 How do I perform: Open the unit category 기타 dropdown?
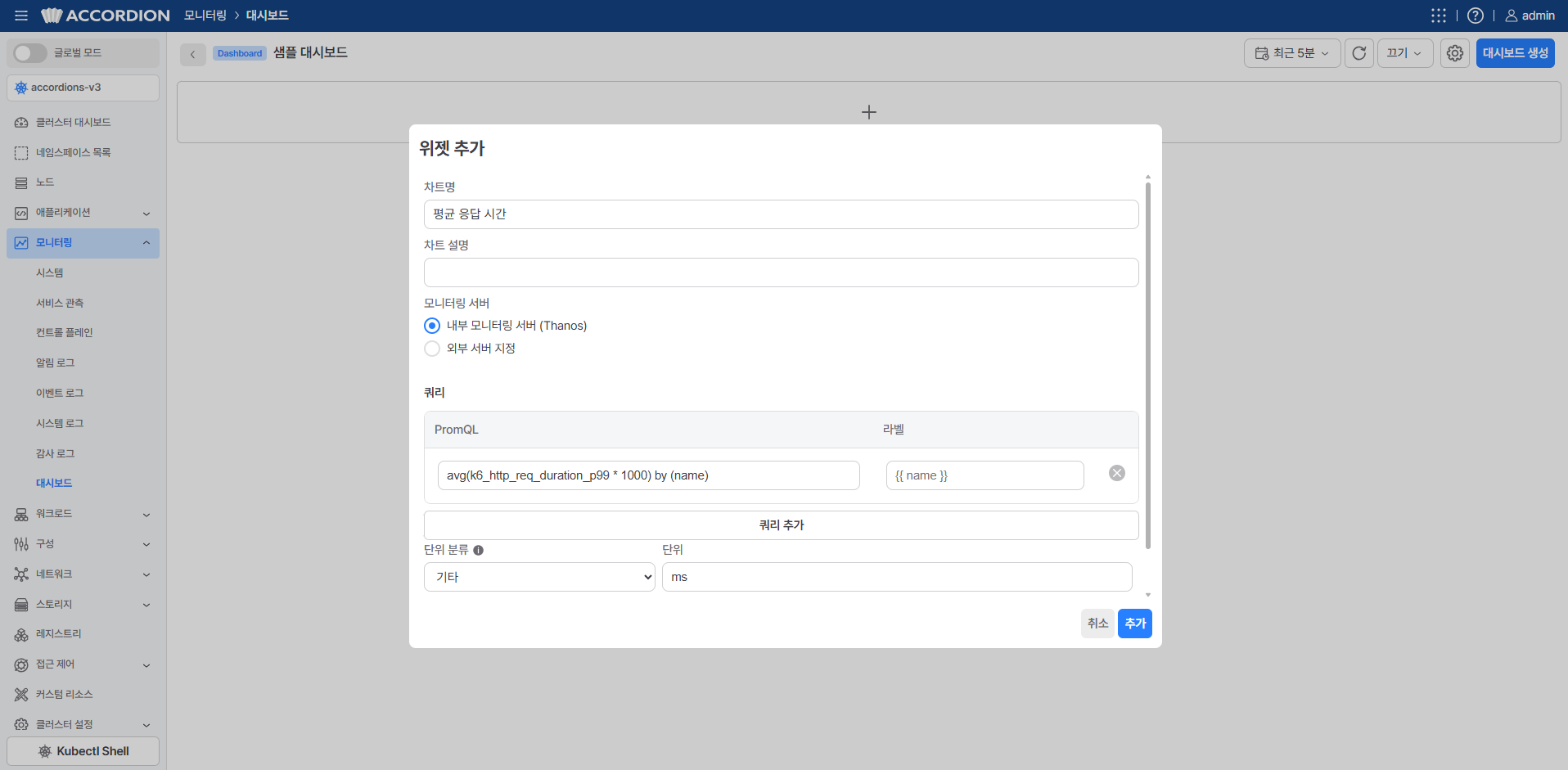pos(539,577)
